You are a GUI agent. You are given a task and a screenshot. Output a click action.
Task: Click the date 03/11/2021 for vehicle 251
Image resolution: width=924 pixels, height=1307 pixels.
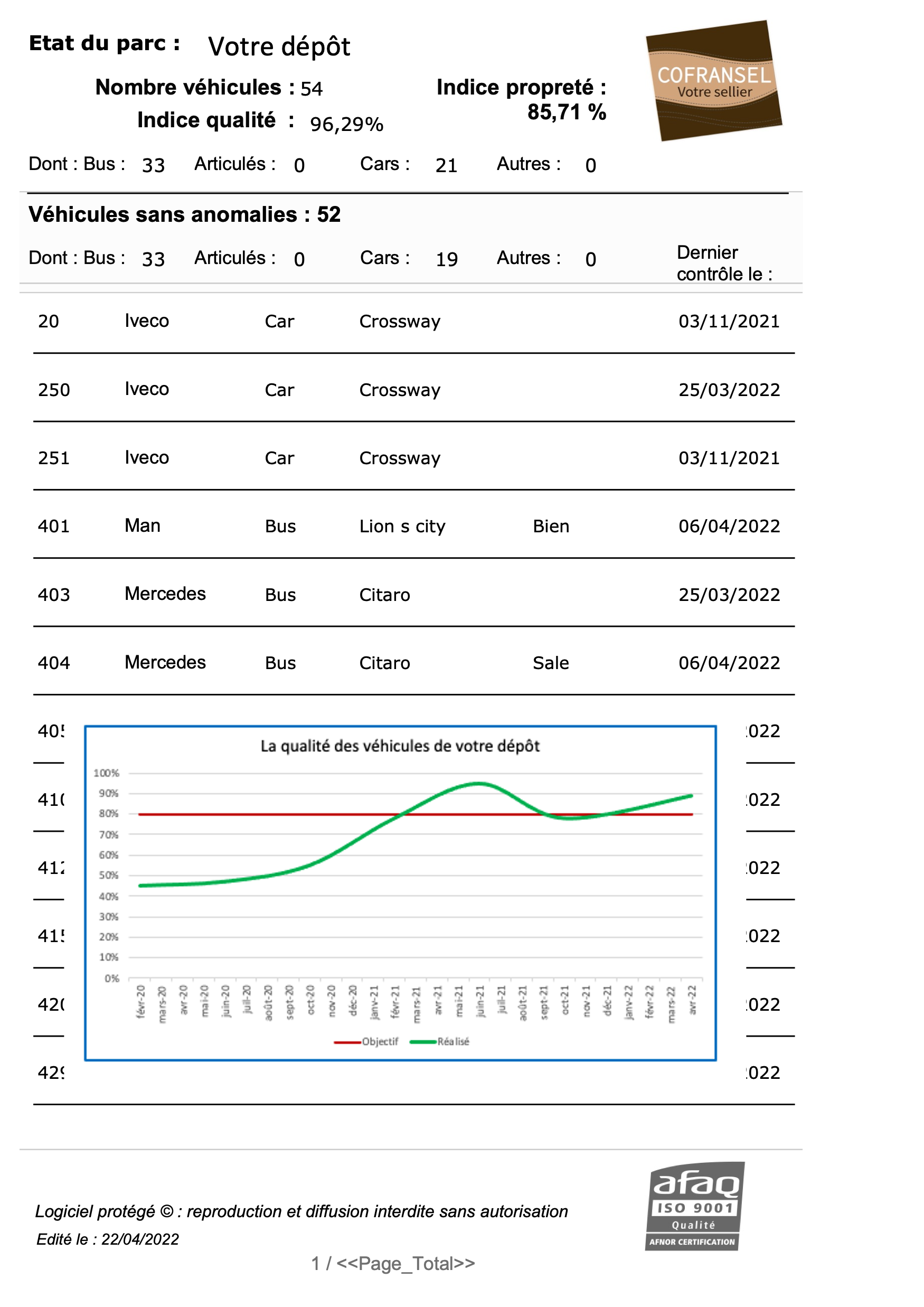729,458
